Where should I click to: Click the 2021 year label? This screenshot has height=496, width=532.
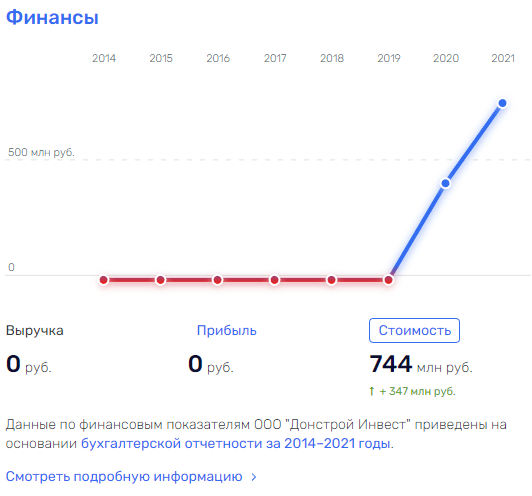503,58
